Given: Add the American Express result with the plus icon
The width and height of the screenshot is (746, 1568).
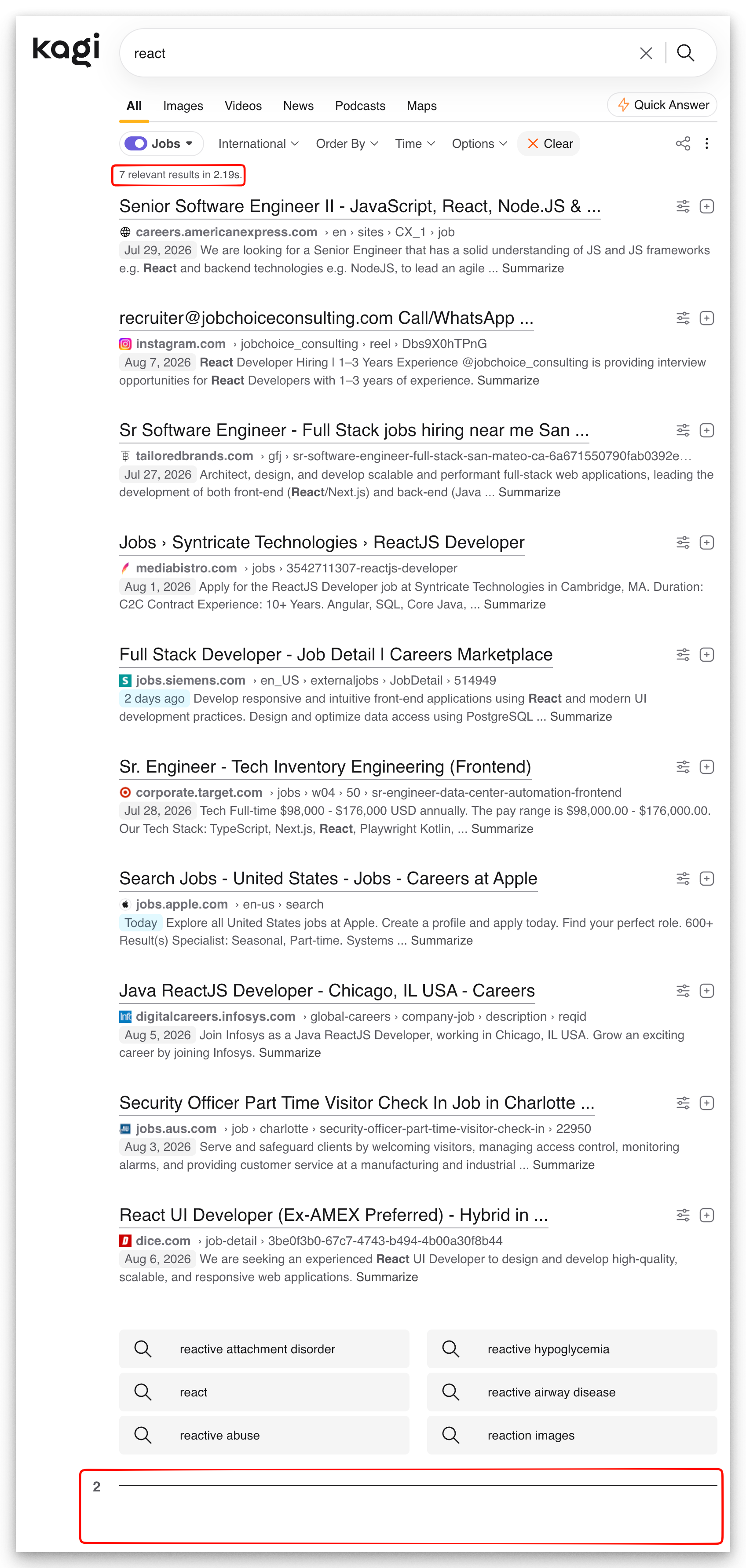Looking at the screenshot, I should (706, 206).
